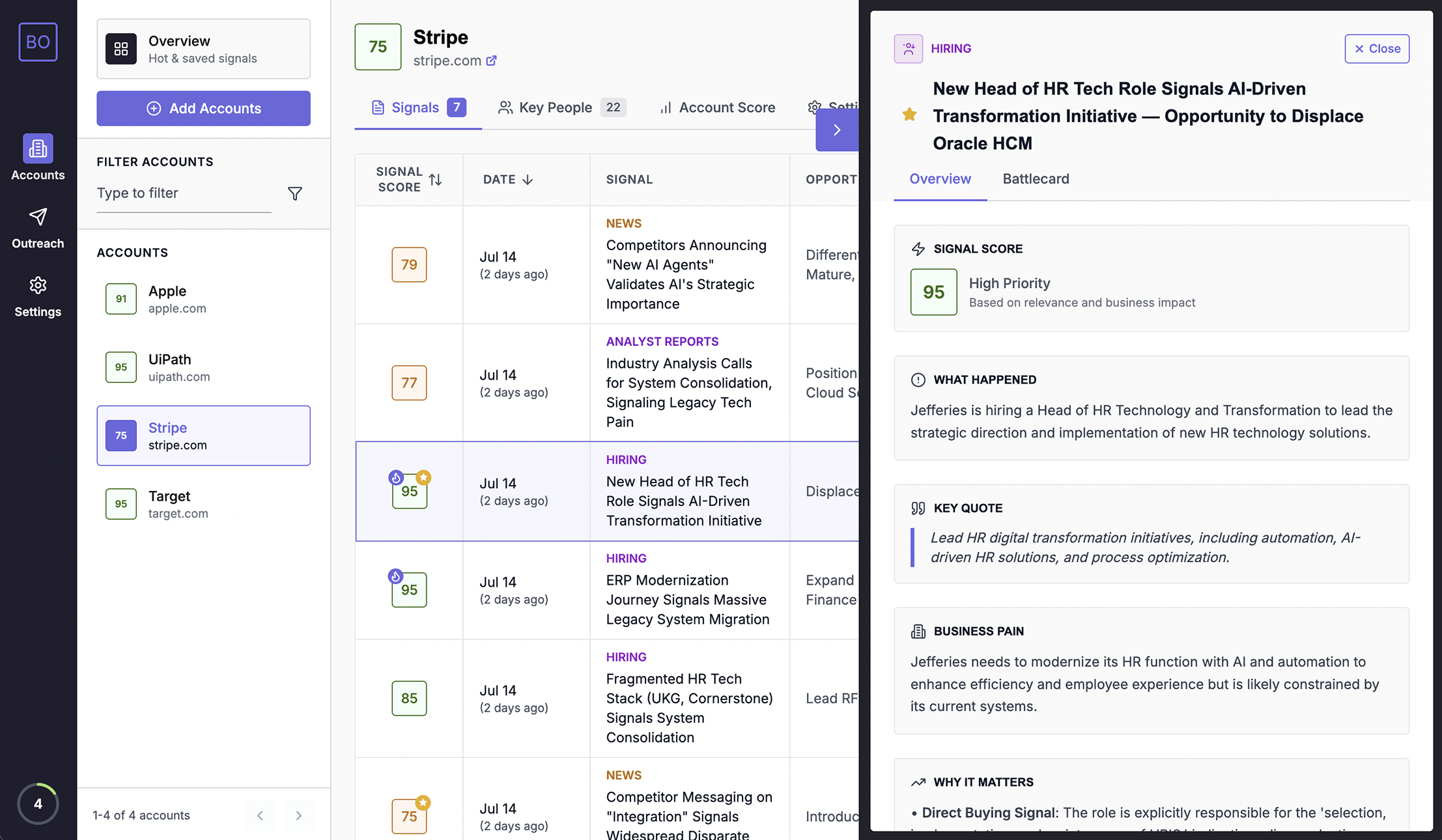Click the filter funnel icon next to filter field
This screenshot has height=840, width=1442.
294,193
